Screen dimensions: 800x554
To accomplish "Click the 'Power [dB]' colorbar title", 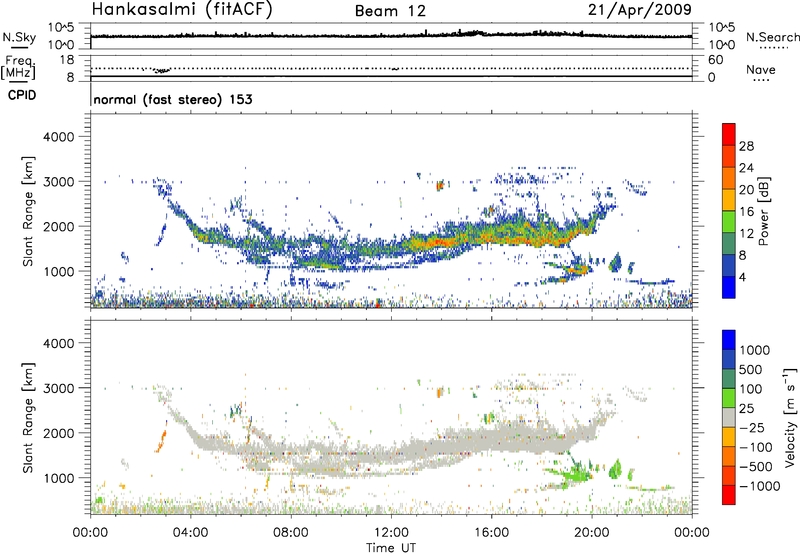I will click(764, 211).
